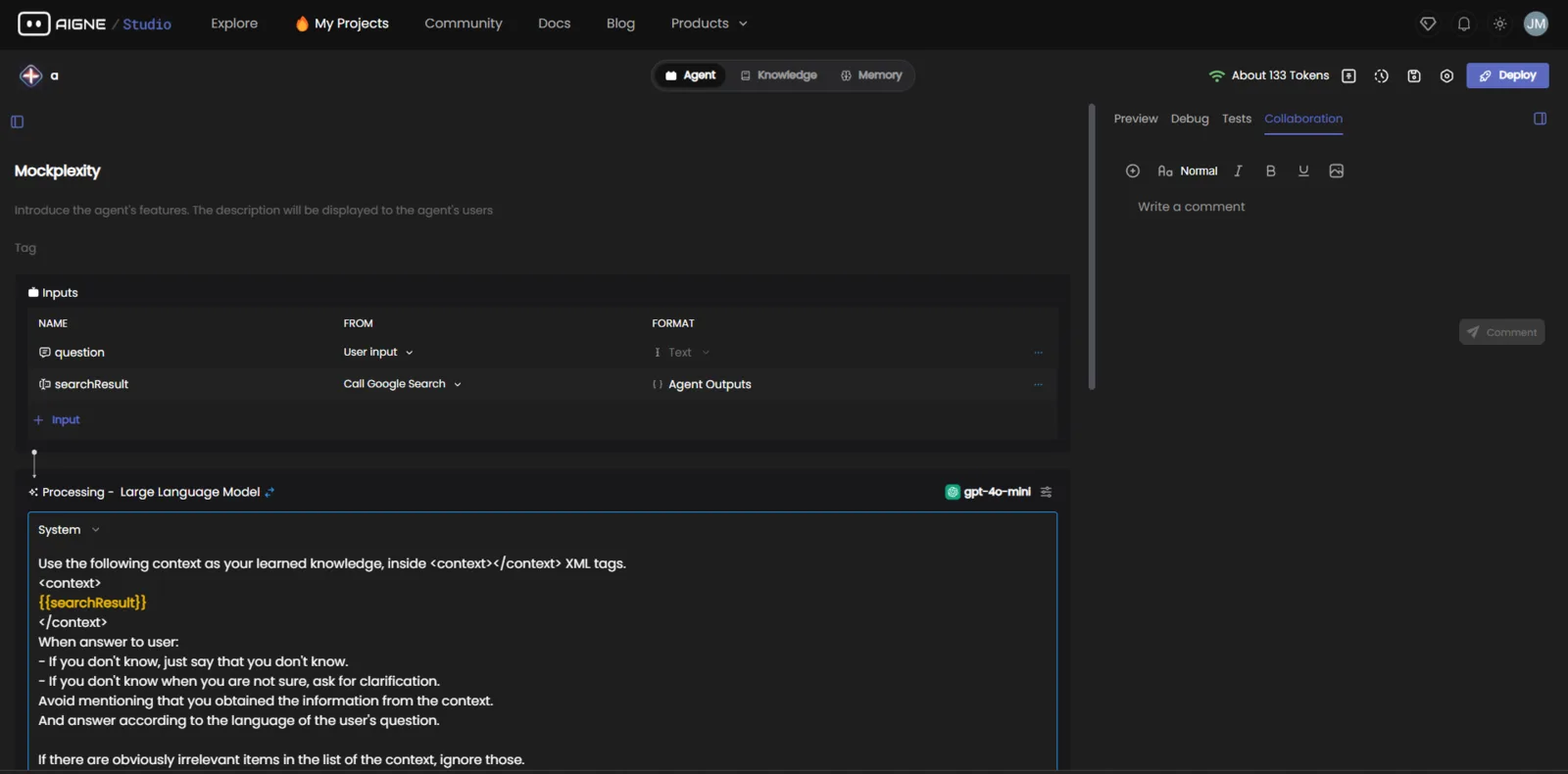
Task: Switch to the Tests tab
Action: 1237,119
